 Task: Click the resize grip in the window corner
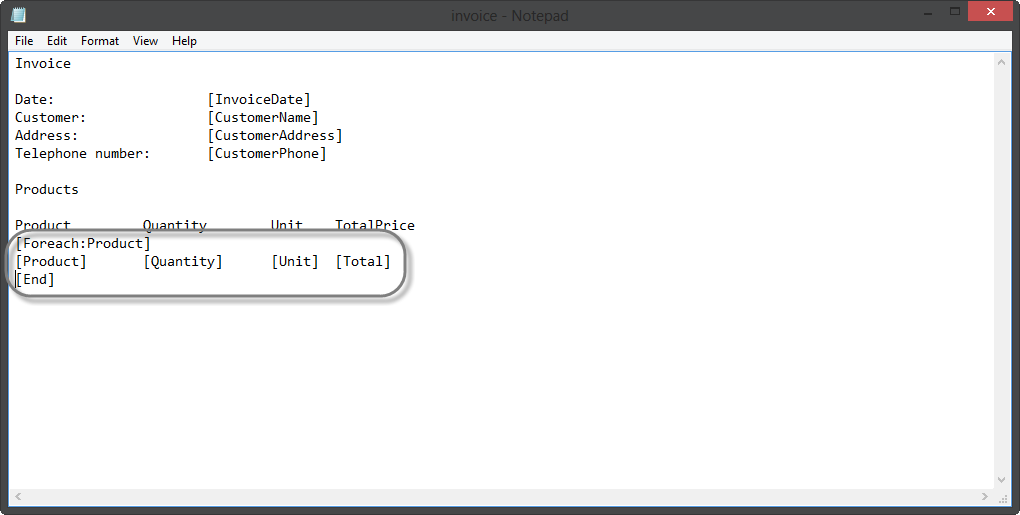click(1002, 497)
